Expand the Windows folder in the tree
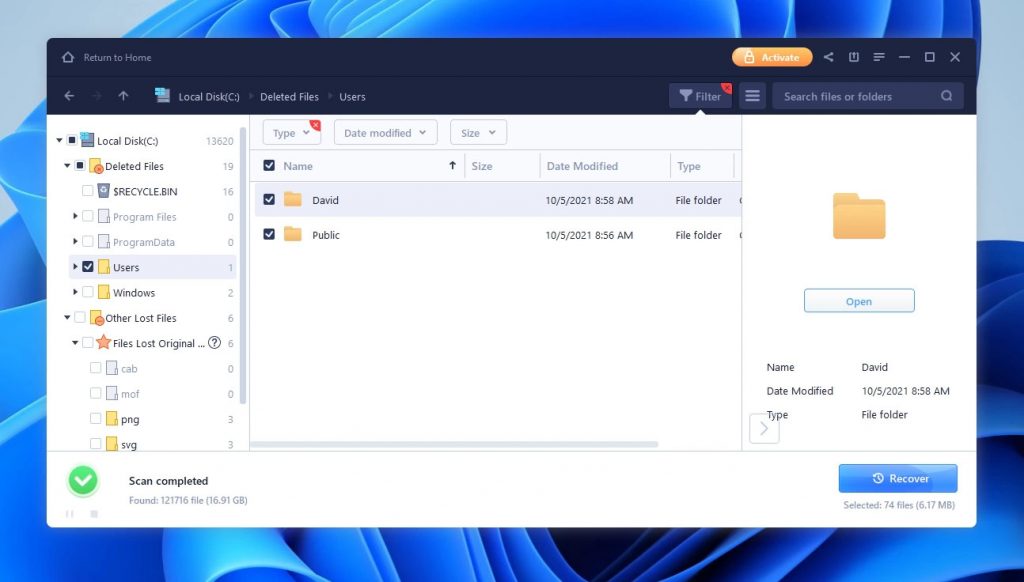 click(x=75, y=292)
